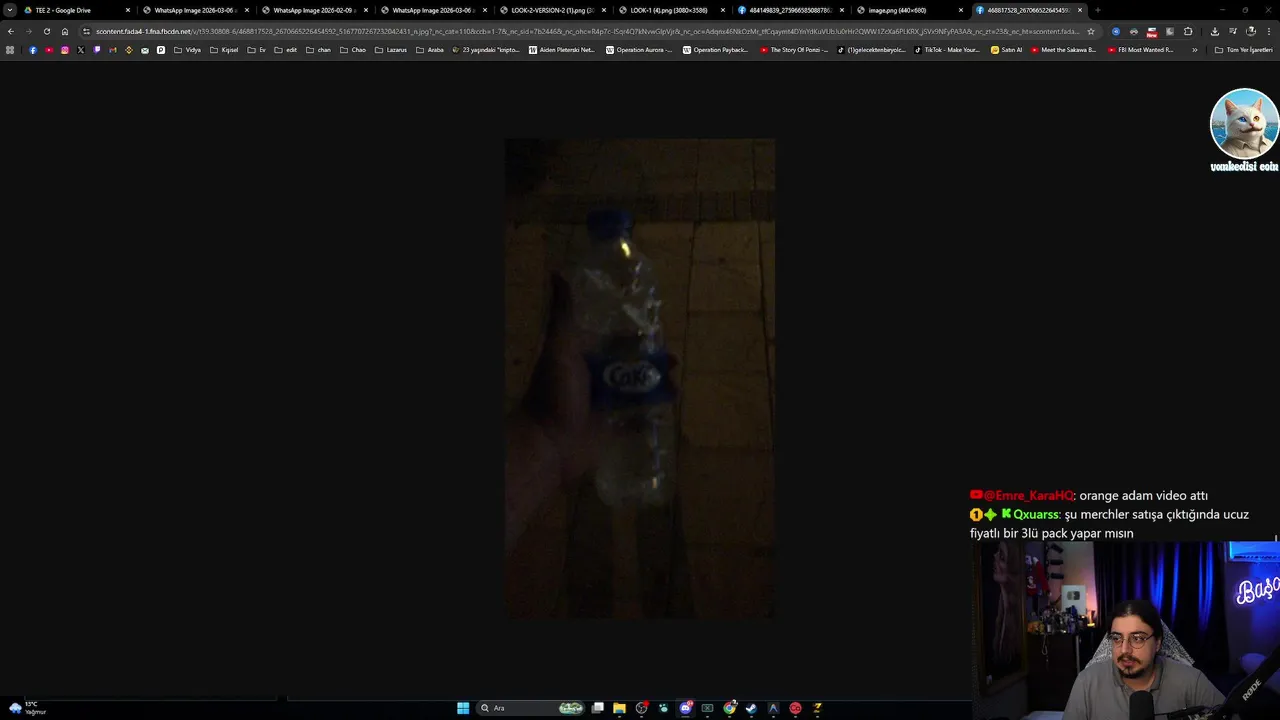The width and height of the screenshot is (1280, 720).
Task: Open the Vidya bookmarks folder
Action: coord(187,50)
